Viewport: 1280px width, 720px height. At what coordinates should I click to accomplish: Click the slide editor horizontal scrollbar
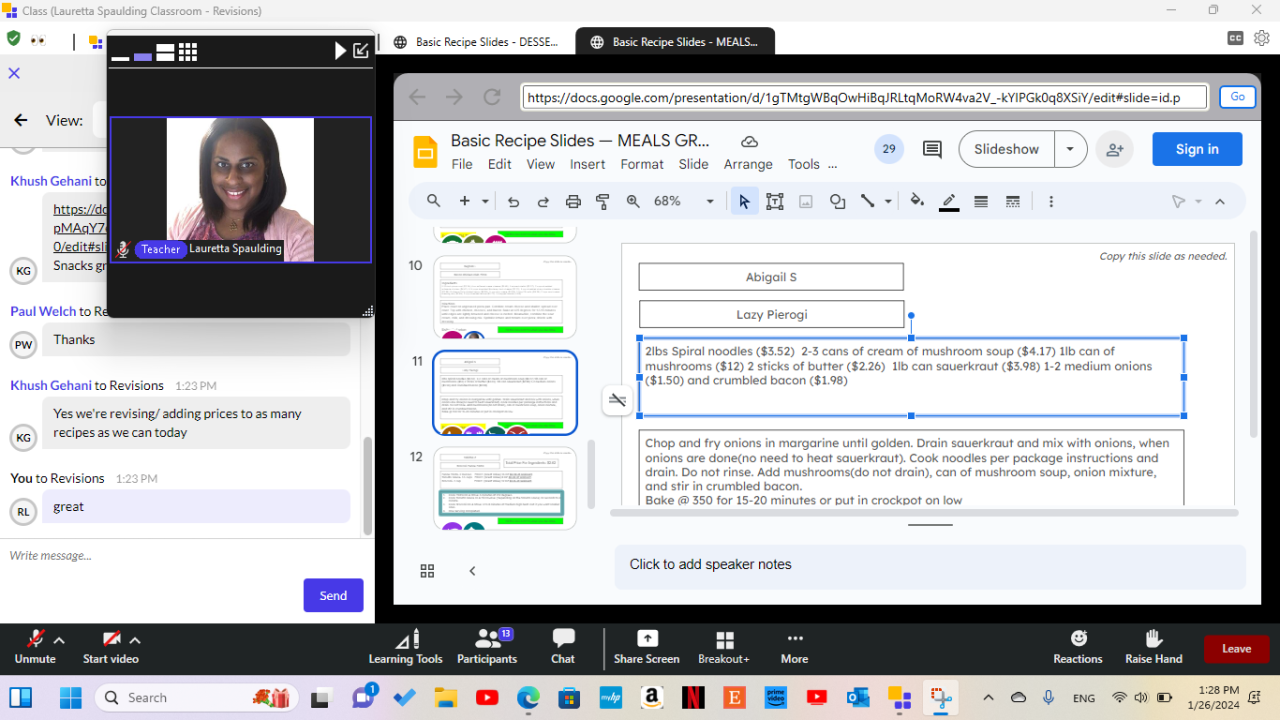click(x=924, y=513)
